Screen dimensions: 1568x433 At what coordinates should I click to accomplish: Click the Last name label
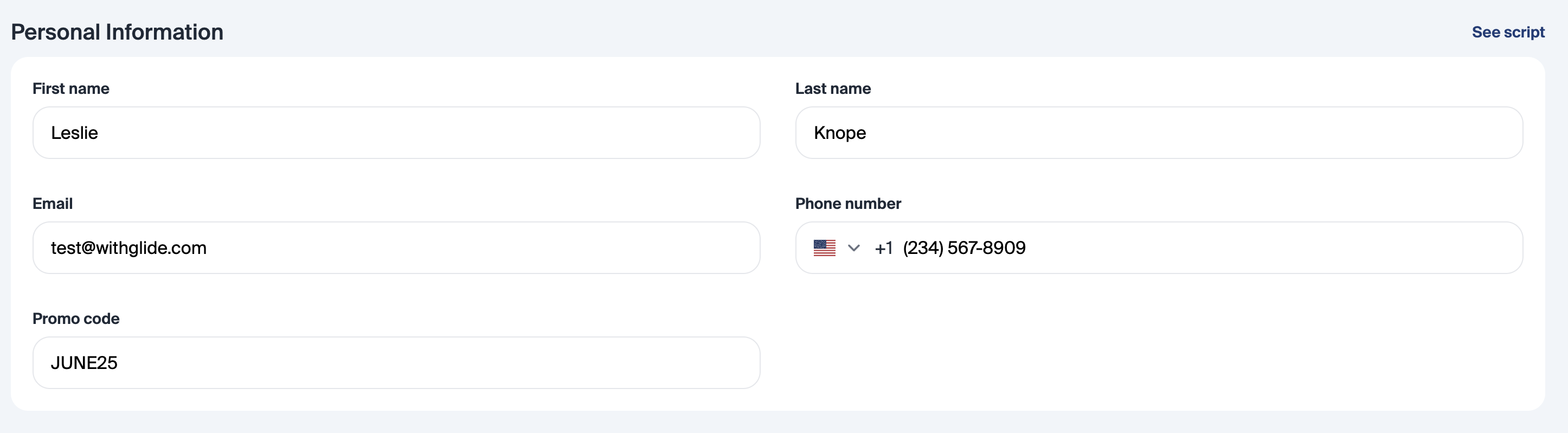click(x=833, y=89)
